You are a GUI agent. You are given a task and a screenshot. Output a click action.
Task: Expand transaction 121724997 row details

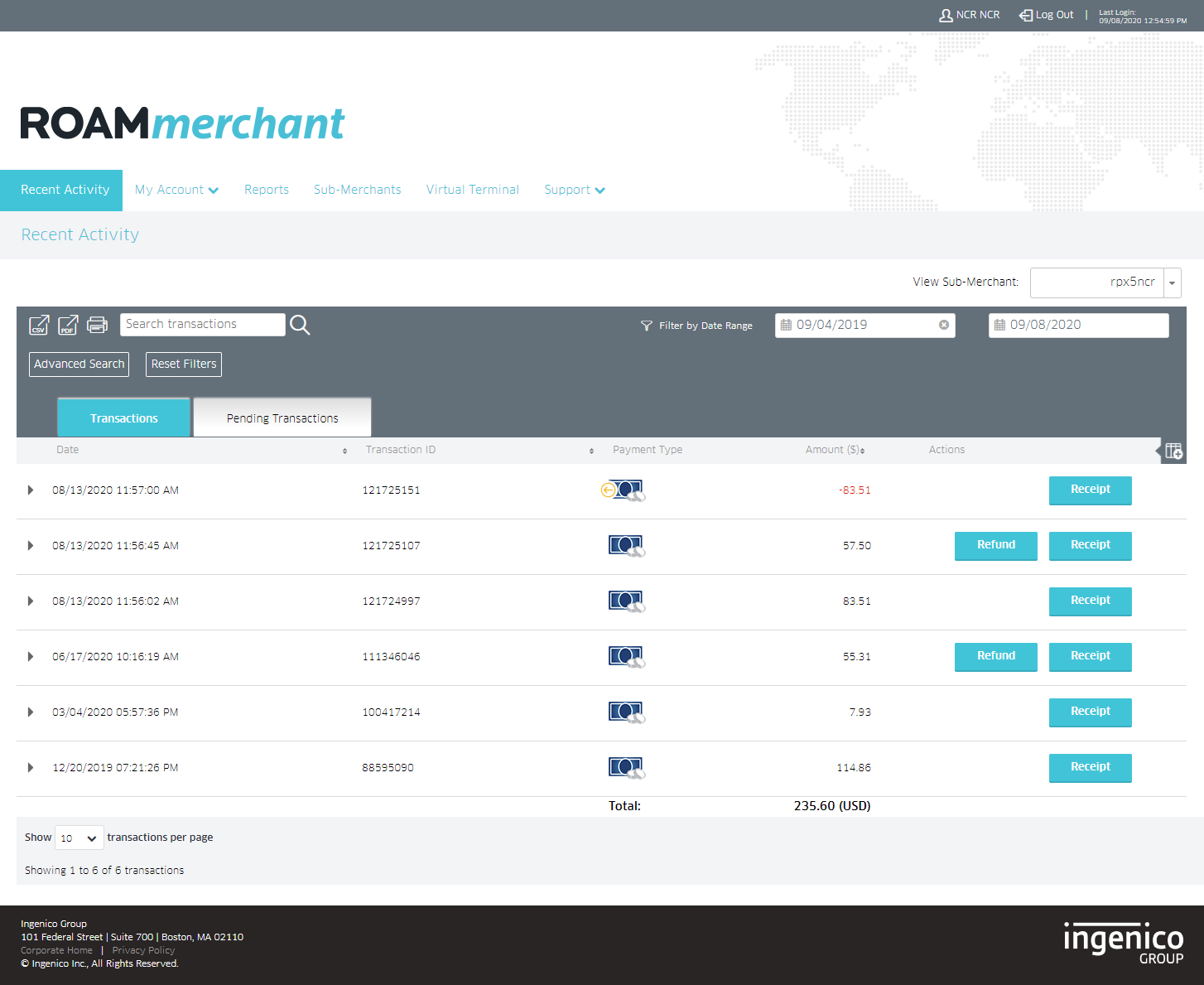(31, 601)
